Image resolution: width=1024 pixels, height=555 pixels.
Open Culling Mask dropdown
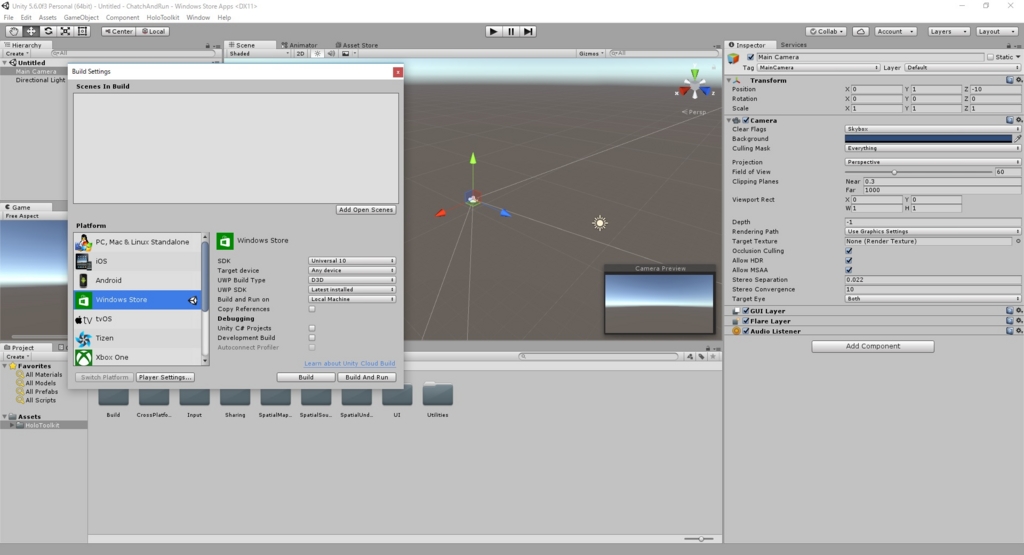[933, 148]
